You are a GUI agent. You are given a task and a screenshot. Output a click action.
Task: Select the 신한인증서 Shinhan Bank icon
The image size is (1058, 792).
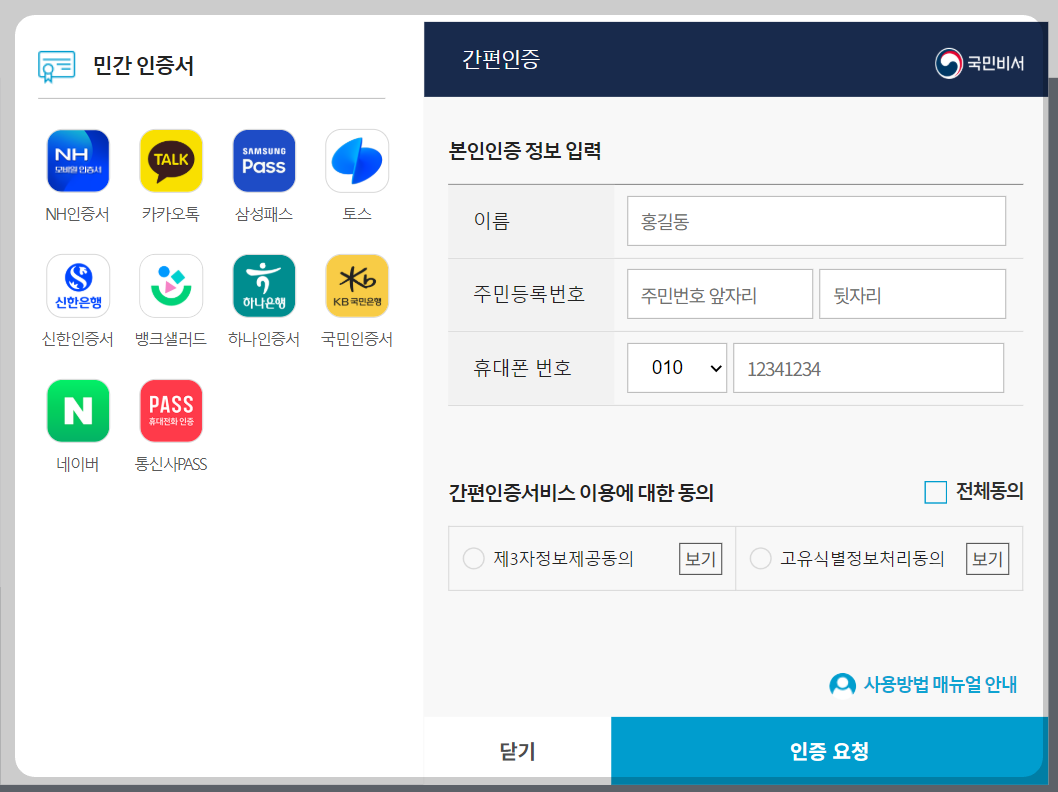click(x=78, y=286)
